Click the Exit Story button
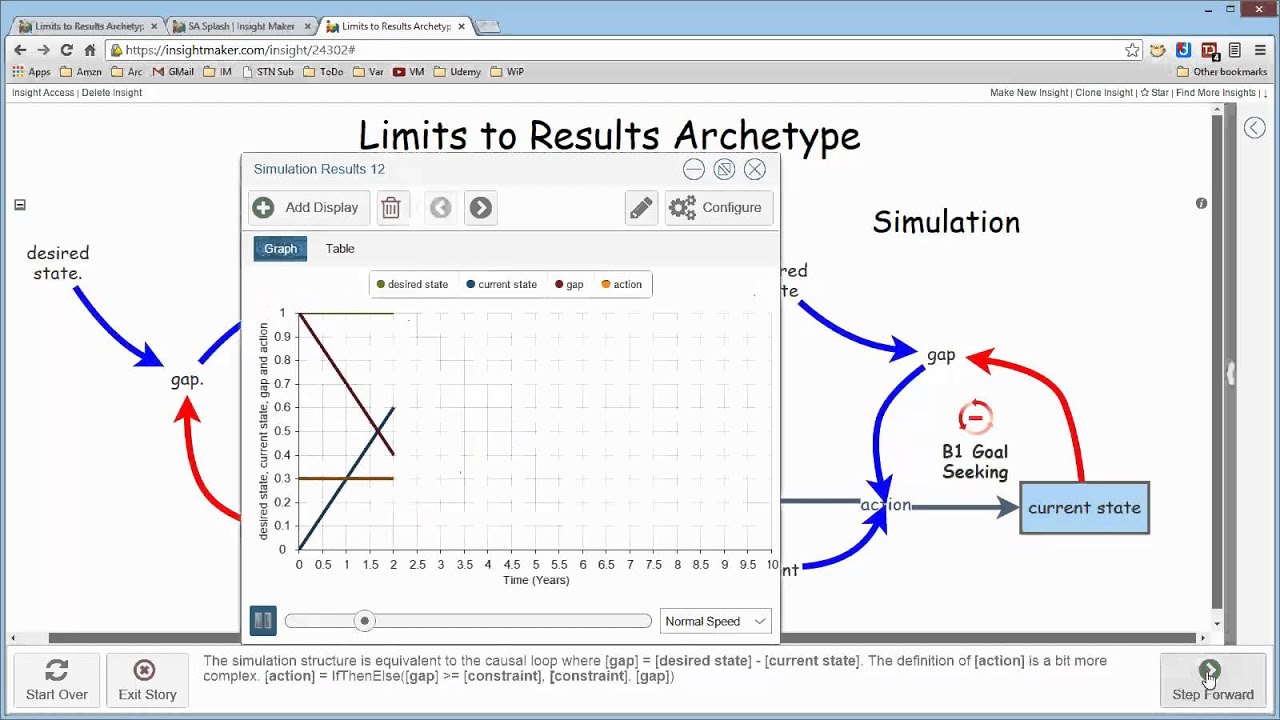 click(x=147, y=680)
